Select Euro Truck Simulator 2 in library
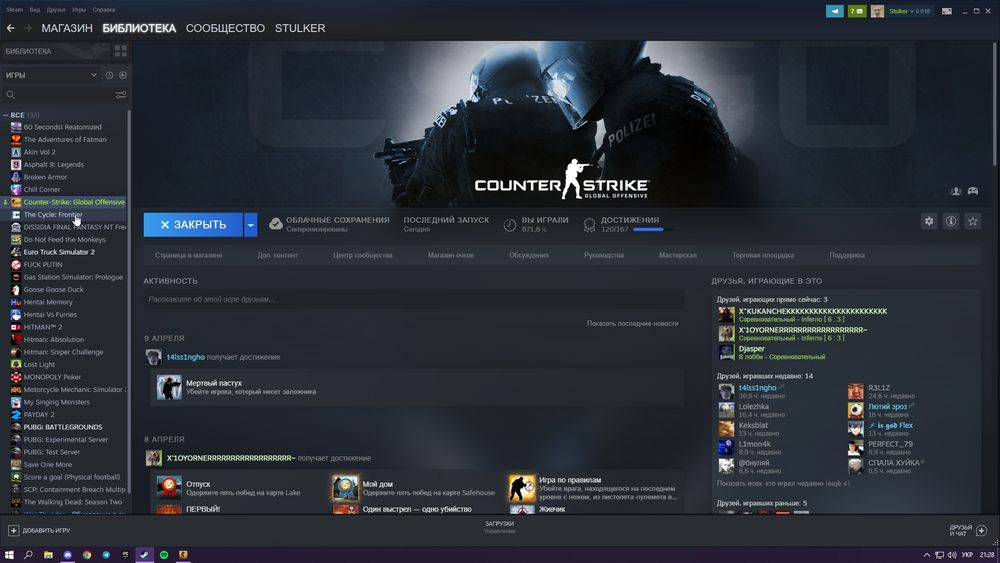This screenshot has width=1000, height=563. click(x=59, y=252)
